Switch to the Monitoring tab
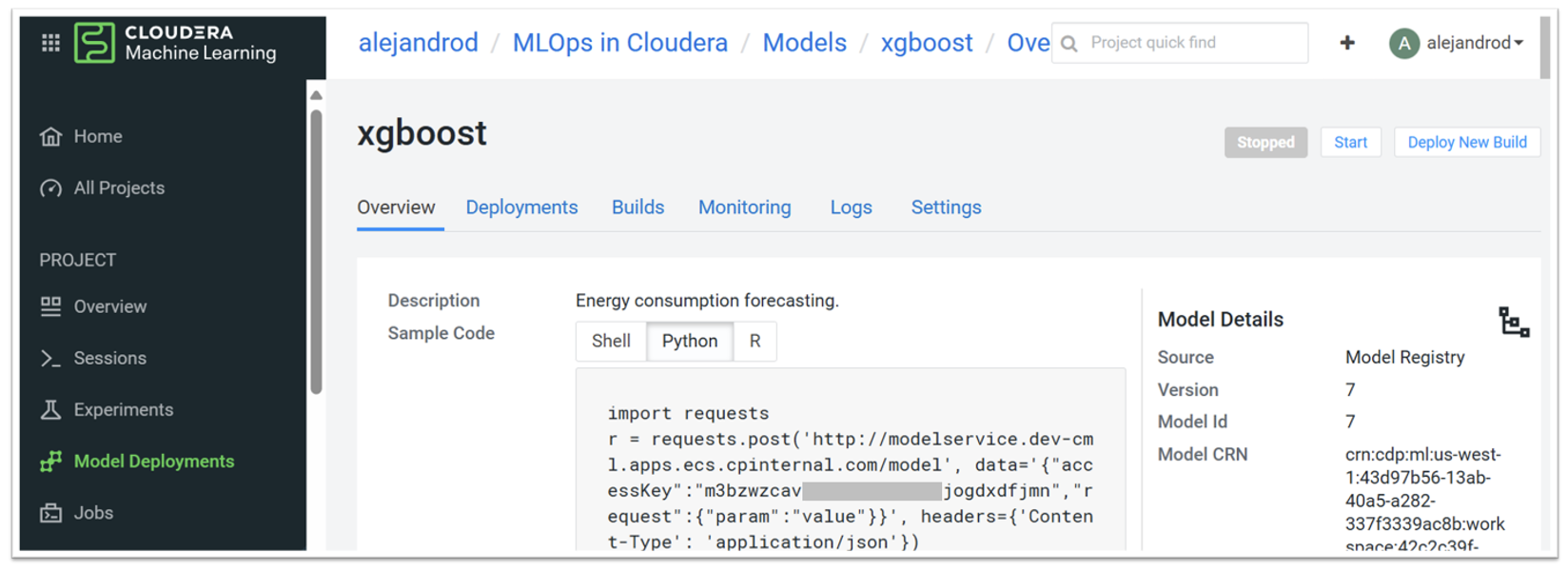This screenshot has width=1568, height=571. click(x=744, y=207)
